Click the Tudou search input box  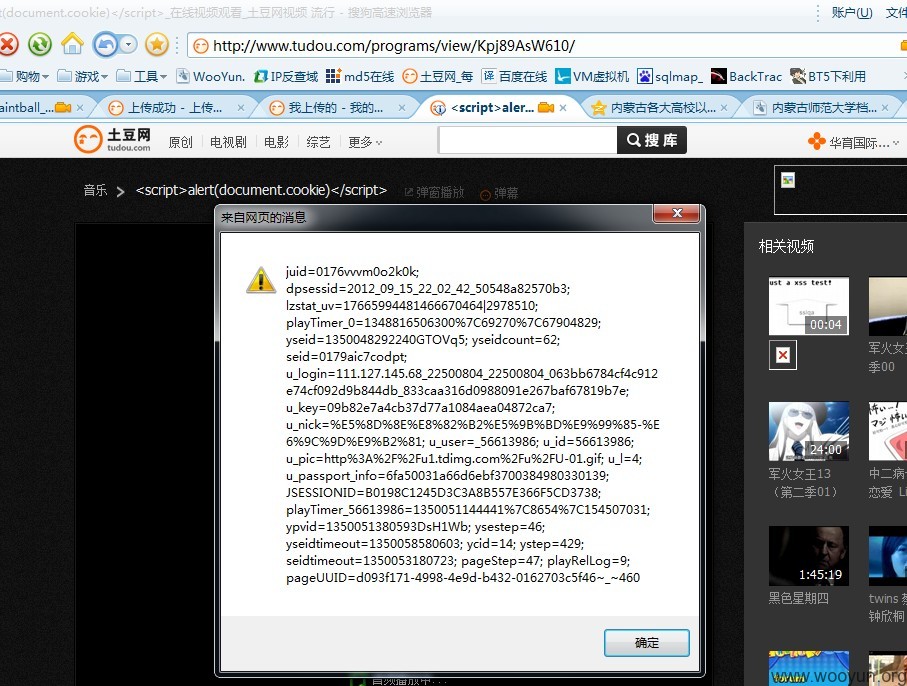528,141
